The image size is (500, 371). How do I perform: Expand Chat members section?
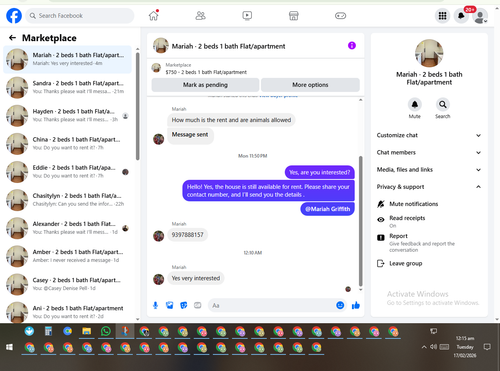tap(429, 152)
